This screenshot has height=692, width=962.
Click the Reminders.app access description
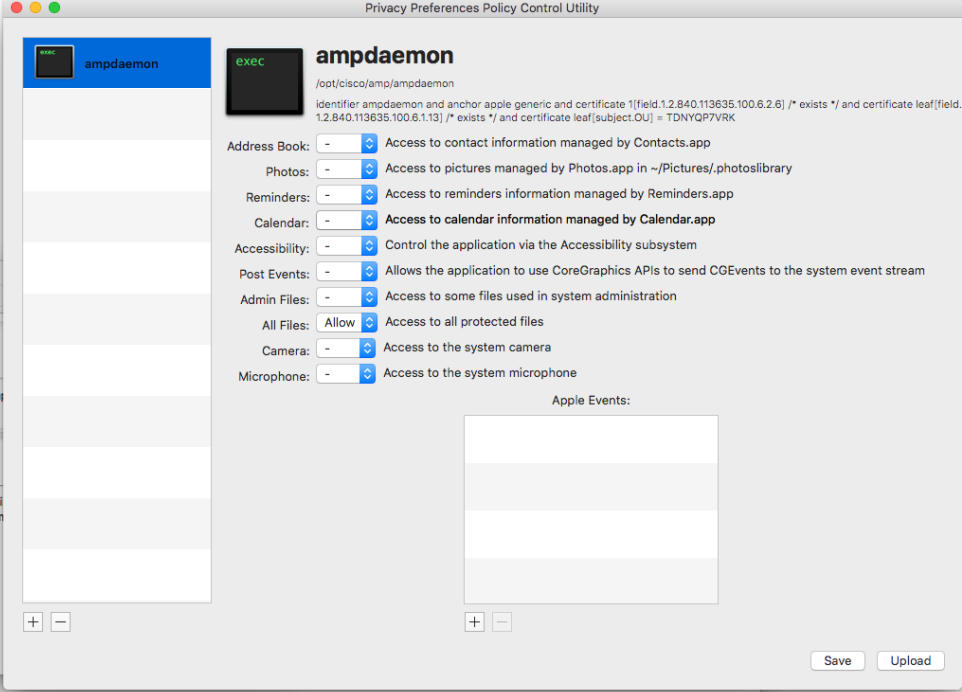coord(559,194)
